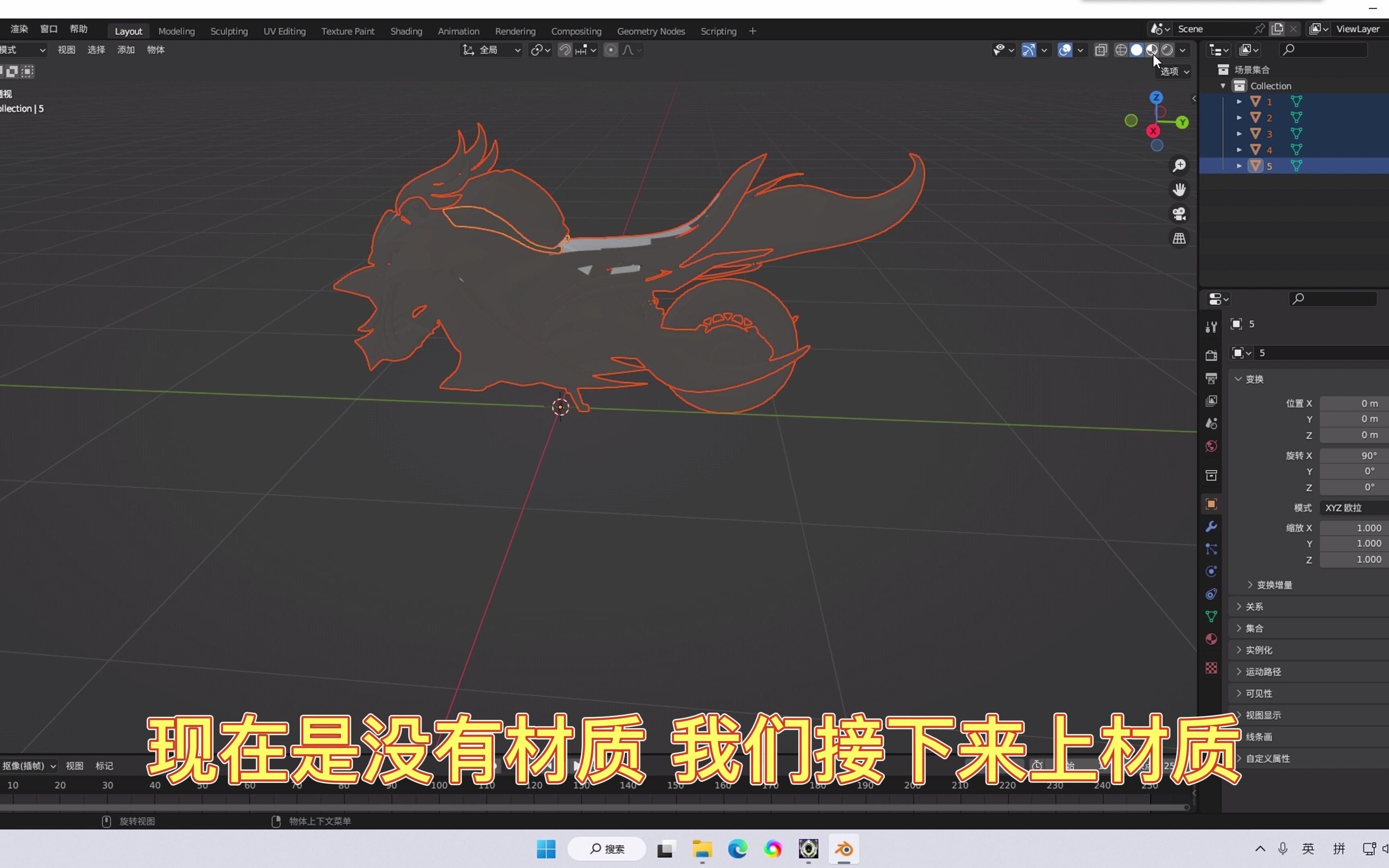Open the Material properties tab icon
The width and height of the screenshot is (1389, 868).
tap(1211, 639)
